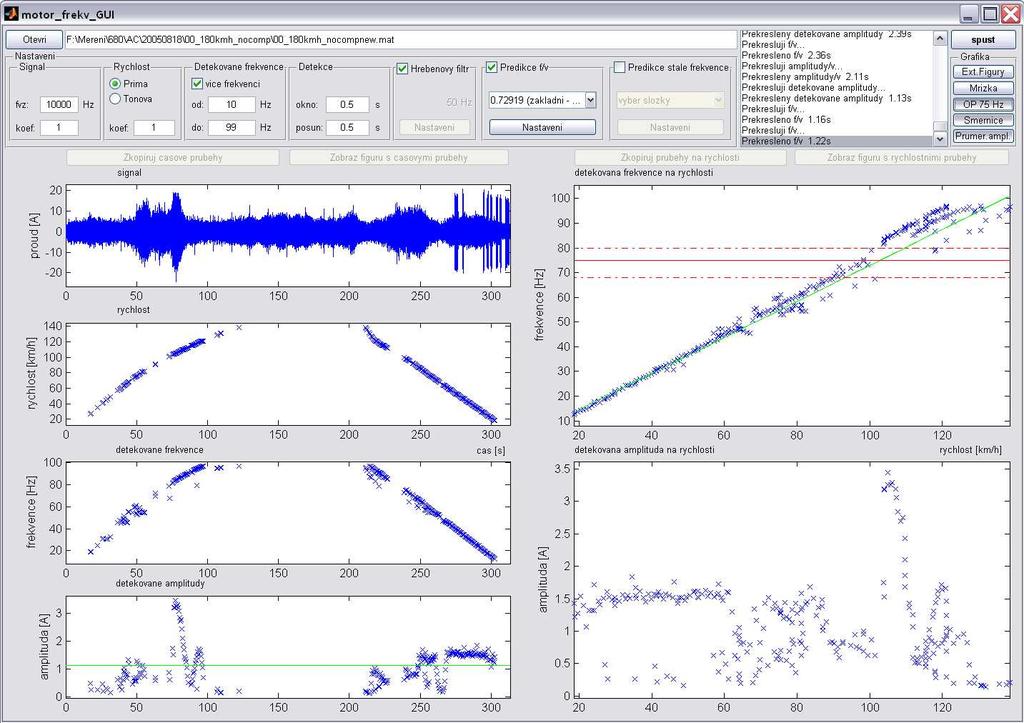Toggle the Mrizka grid button
1024x723 pixels.
coord(983,88)
